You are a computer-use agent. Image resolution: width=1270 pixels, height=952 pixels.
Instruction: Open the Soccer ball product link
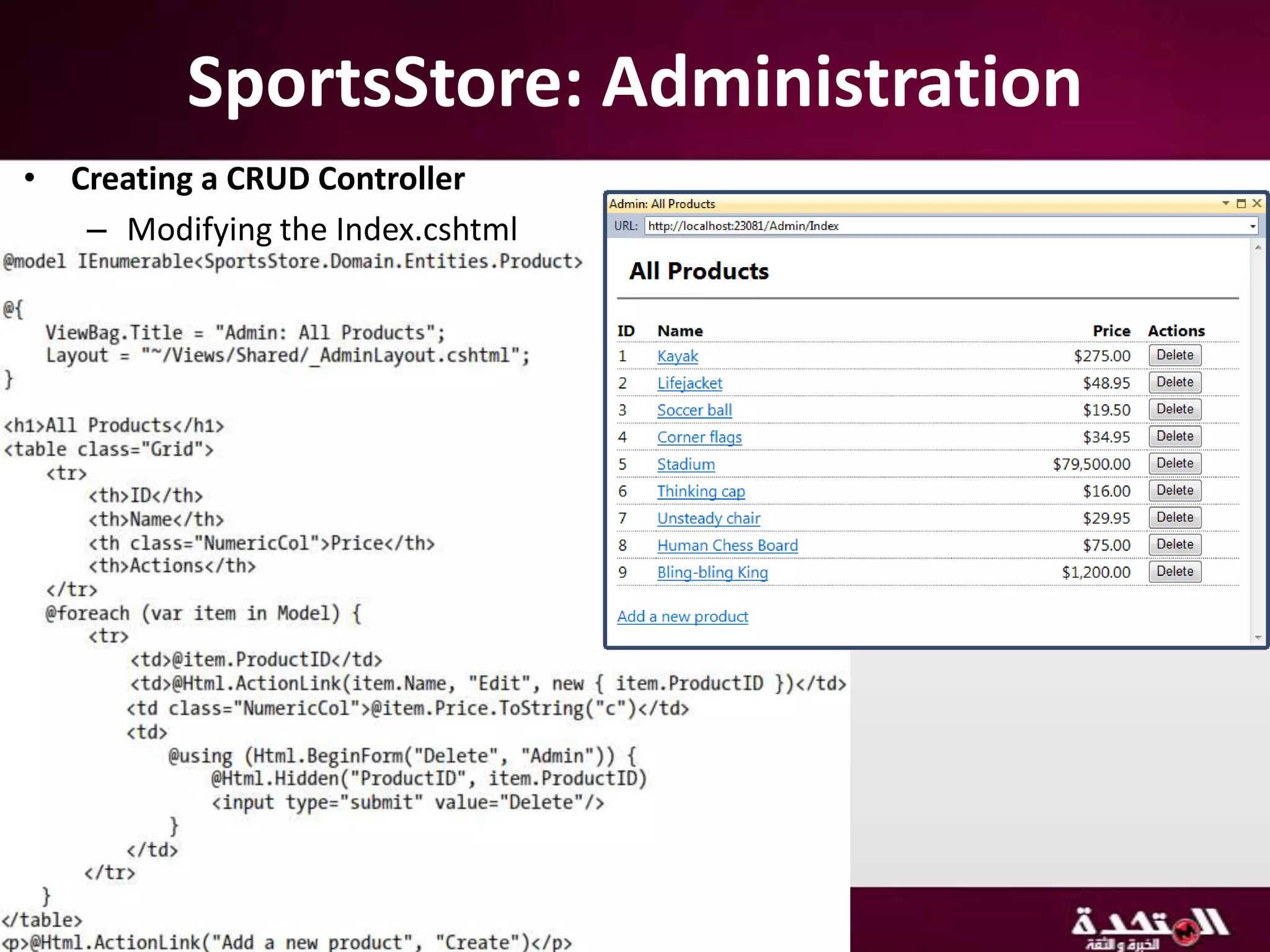click(x=695, y=410)
